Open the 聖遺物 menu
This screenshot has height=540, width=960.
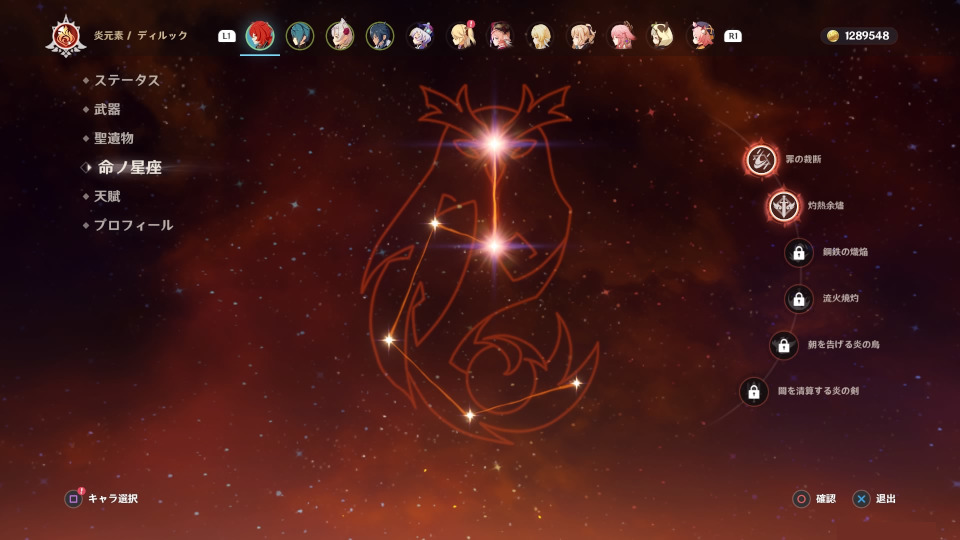(114, 138)
